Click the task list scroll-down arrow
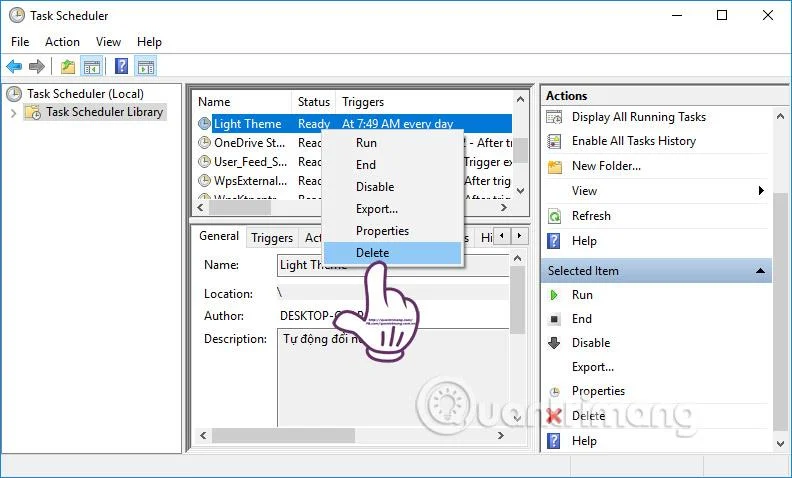The height and width of the screenshot is (478, 792). [521, 190]
